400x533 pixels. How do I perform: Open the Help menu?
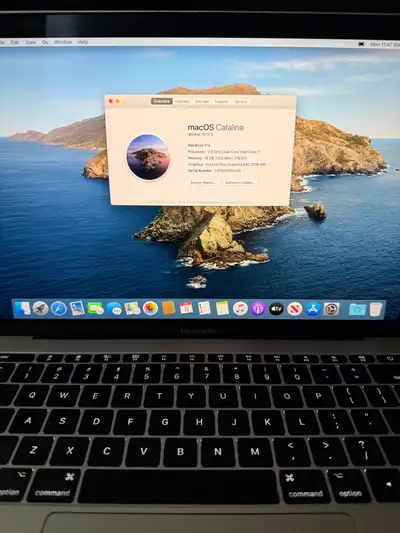tap(83, 42)
